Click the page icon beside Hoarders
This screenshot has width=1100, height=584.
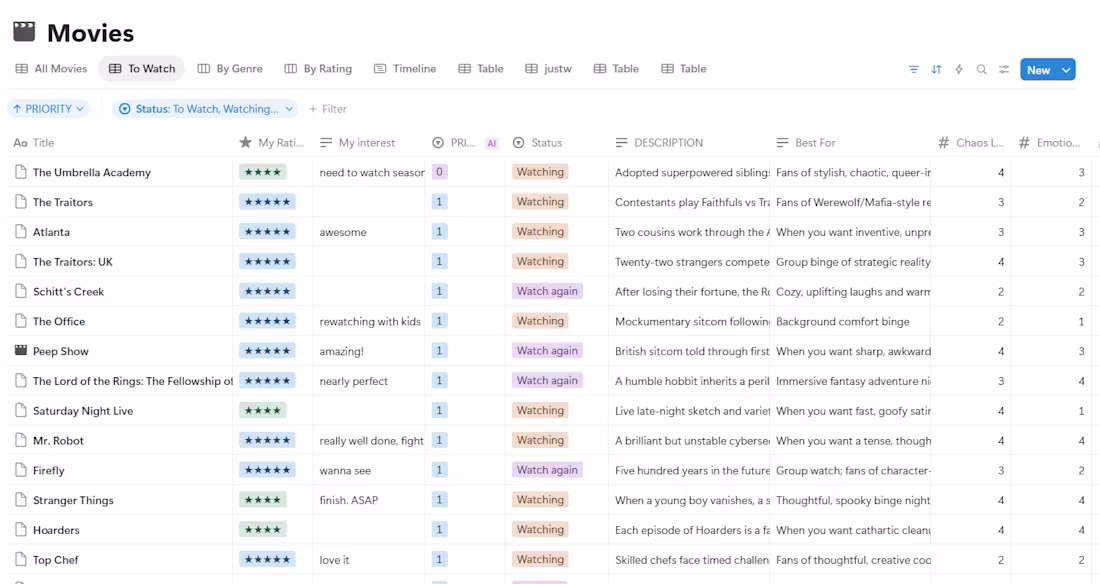coord(21,530)
